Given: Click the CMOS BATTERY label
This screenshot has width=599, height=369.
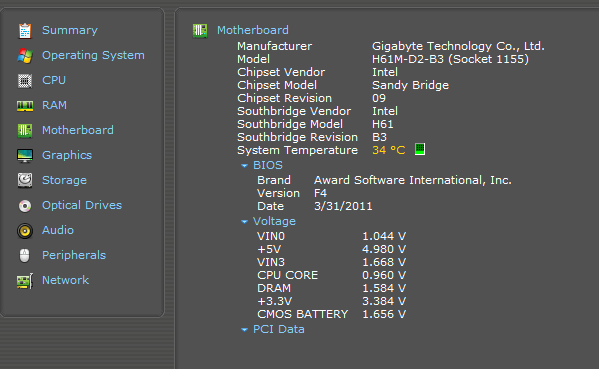Looking at the screenshot, I should pyautogui.click(x=303, y=314).
